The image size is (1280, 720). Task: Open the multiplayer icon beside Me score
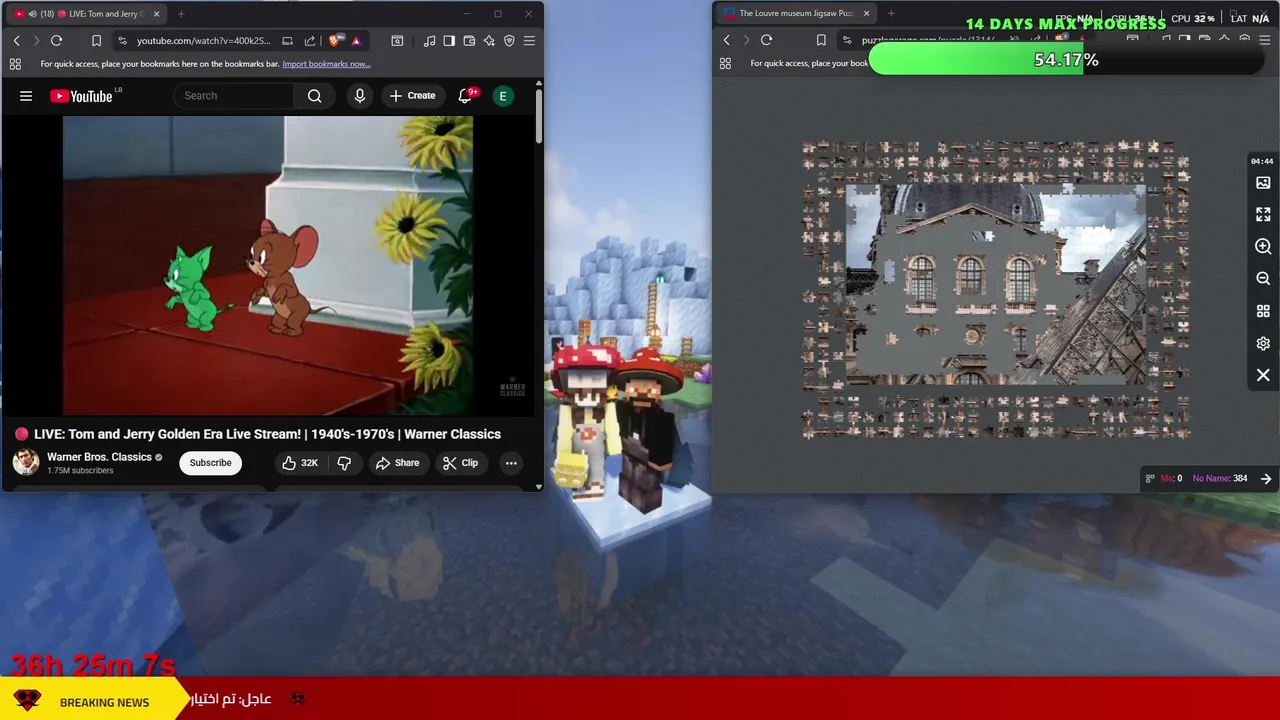tap(1150, 478)
